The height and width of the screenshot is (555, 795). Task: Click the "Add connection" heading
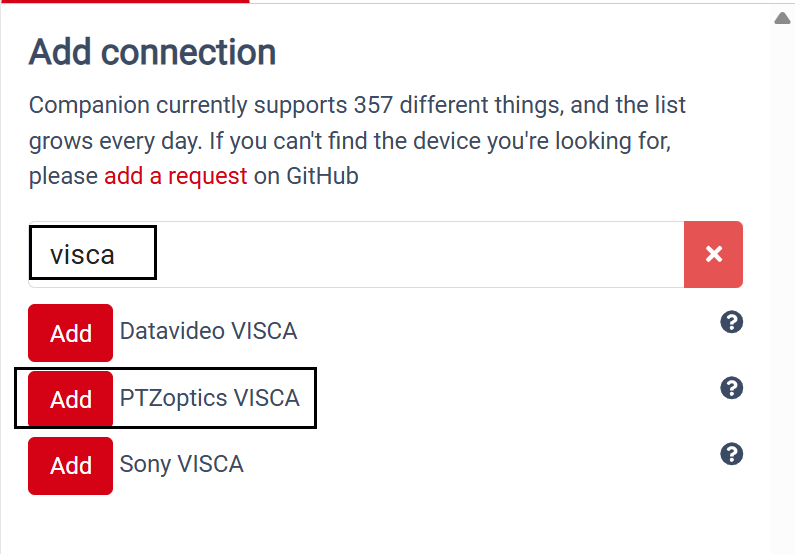coord(152,52)
